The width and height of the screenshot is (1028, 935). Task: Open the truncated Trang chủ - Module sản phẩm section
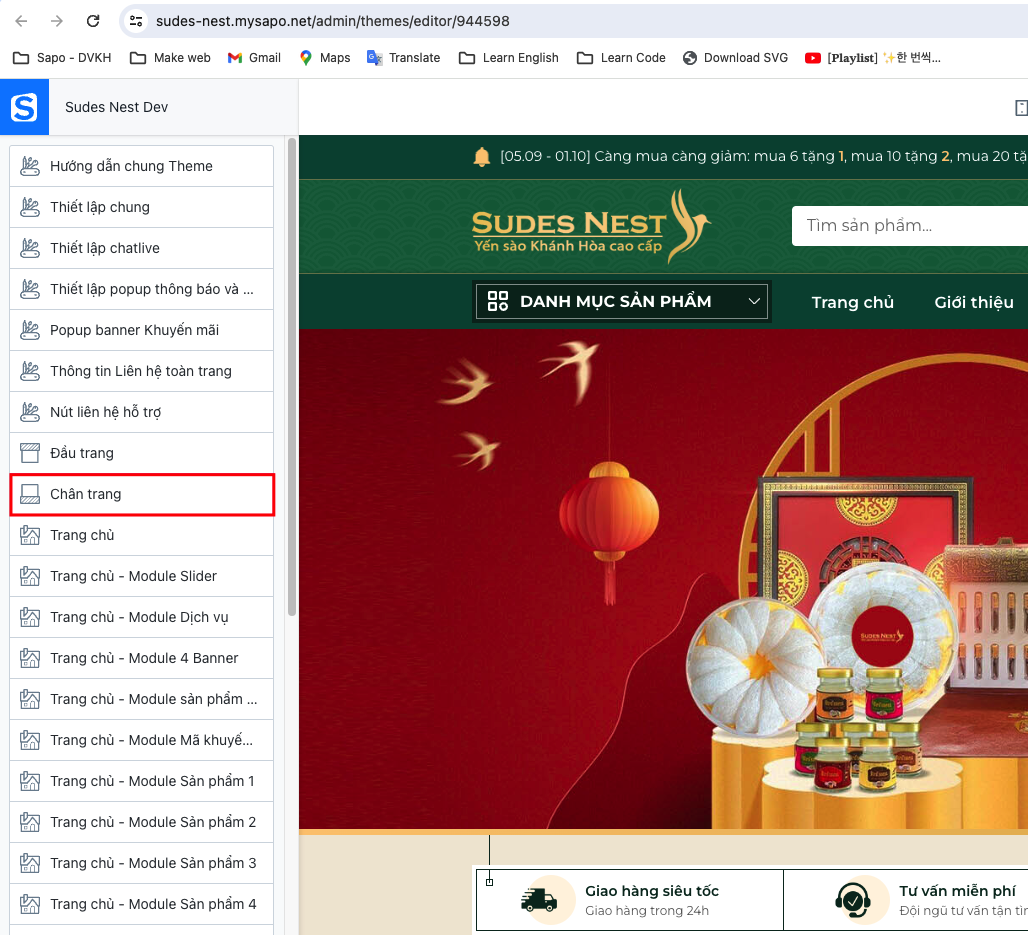[x=142, y=699]
